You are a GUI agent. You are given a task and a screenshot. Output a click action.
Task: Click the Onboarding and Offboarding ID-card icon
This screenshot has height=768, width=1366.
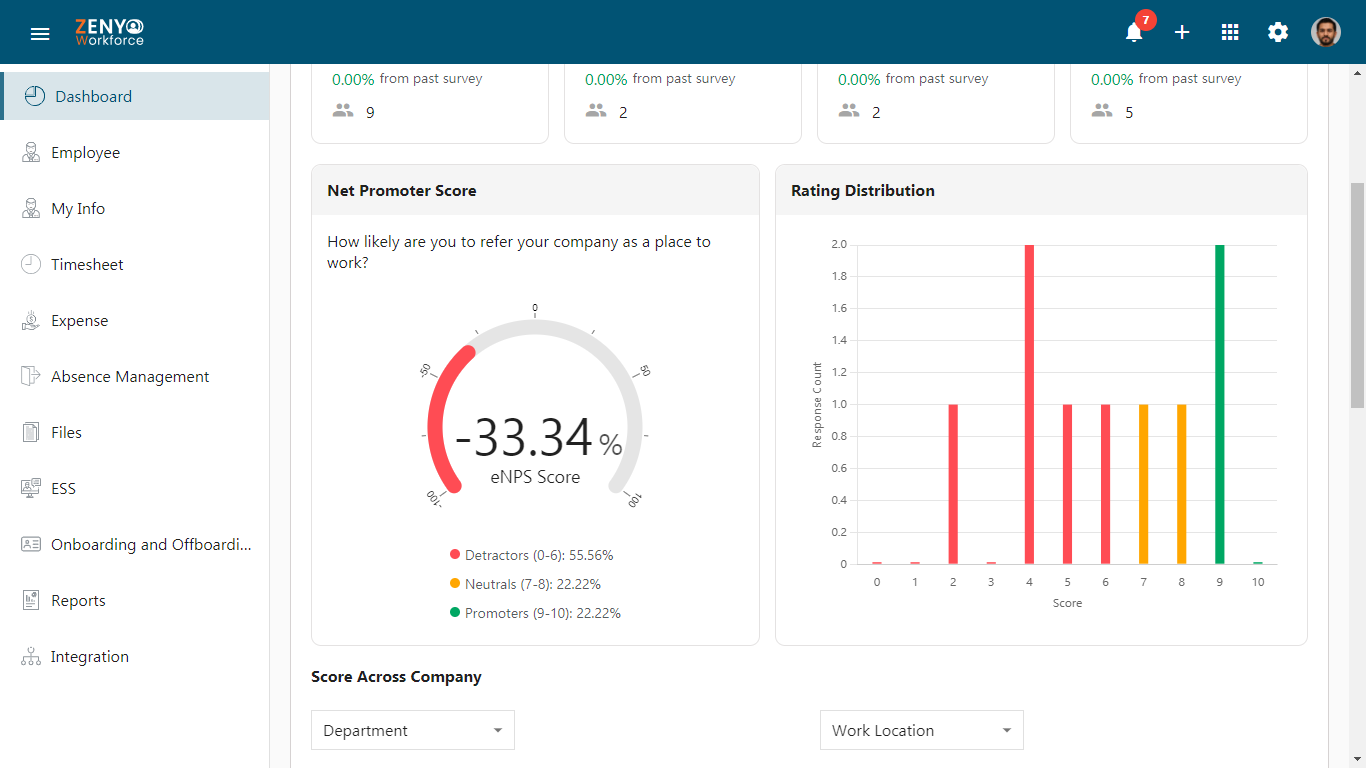pos(31,544)
